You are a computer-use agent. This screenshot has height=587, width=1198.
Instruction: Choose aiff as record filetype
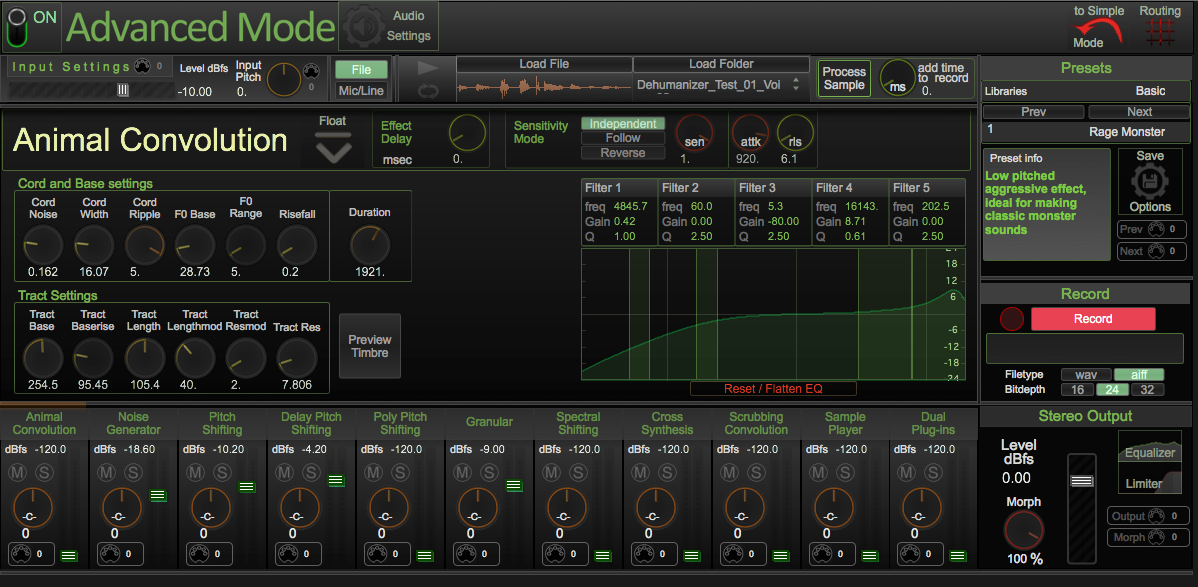pyautogui.click(x=1139, y=374)
